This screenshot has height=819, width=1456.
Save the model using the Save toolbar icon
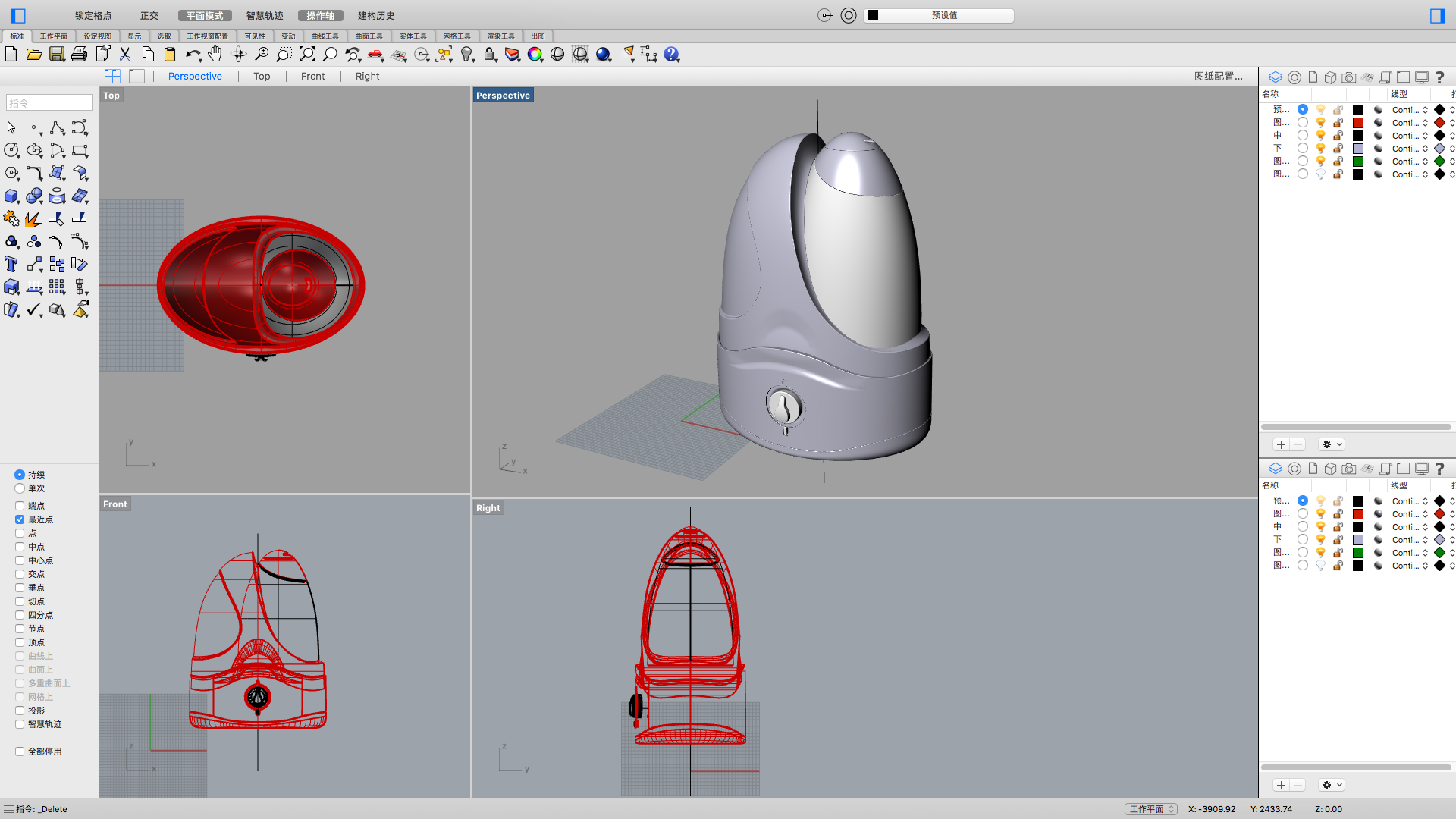[57, 54]
